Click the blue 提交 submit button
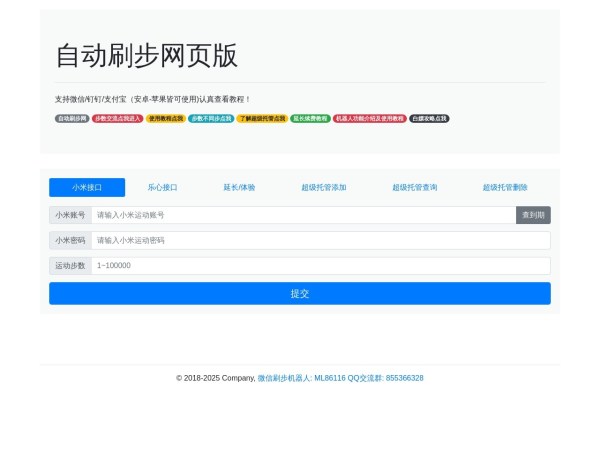 300,293
